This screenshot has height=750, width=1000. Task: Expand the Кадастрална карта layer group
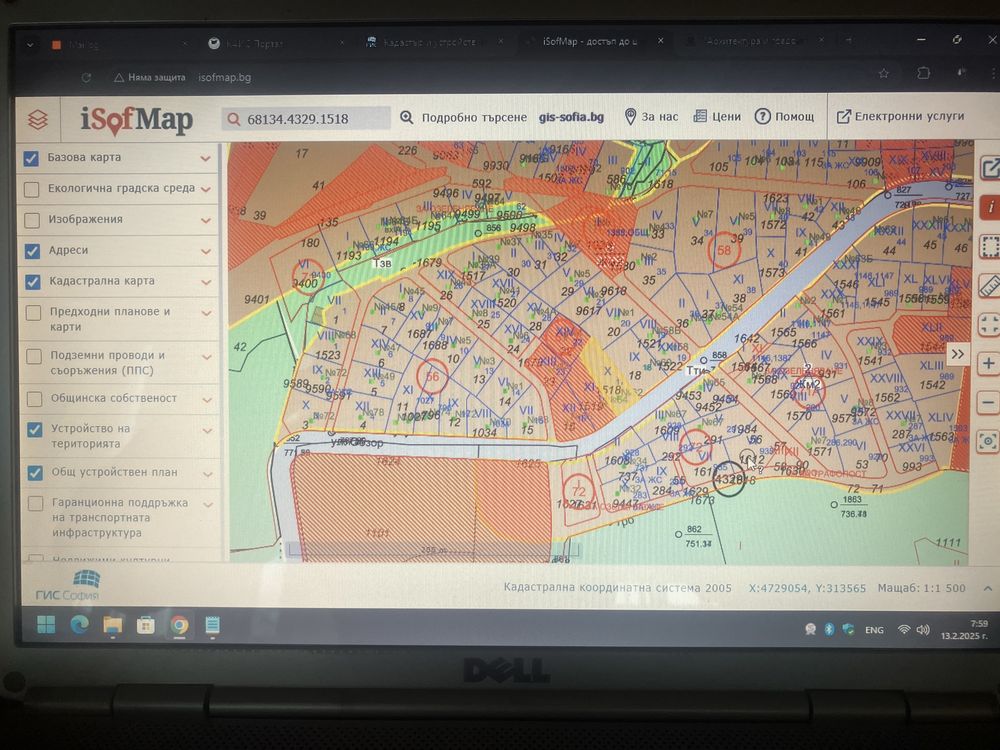tap(205, 282)
